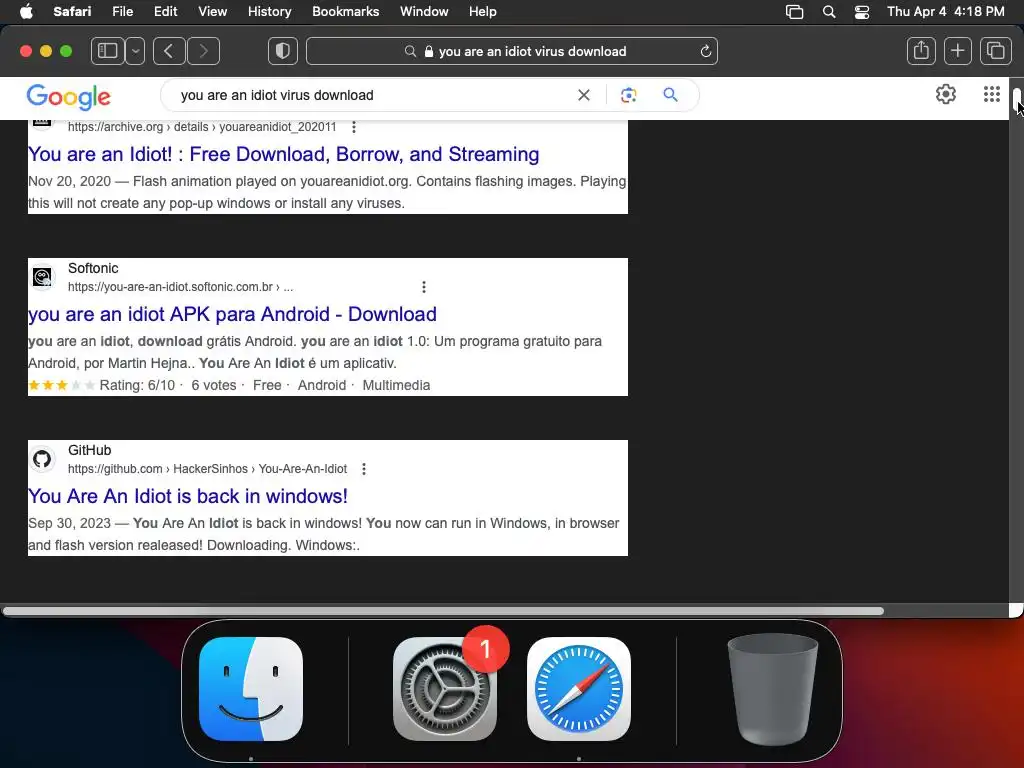Open the Bookmarks menu
Image resolution: width=1024 pixels, height=768 pixels.
tap(345, 12)
